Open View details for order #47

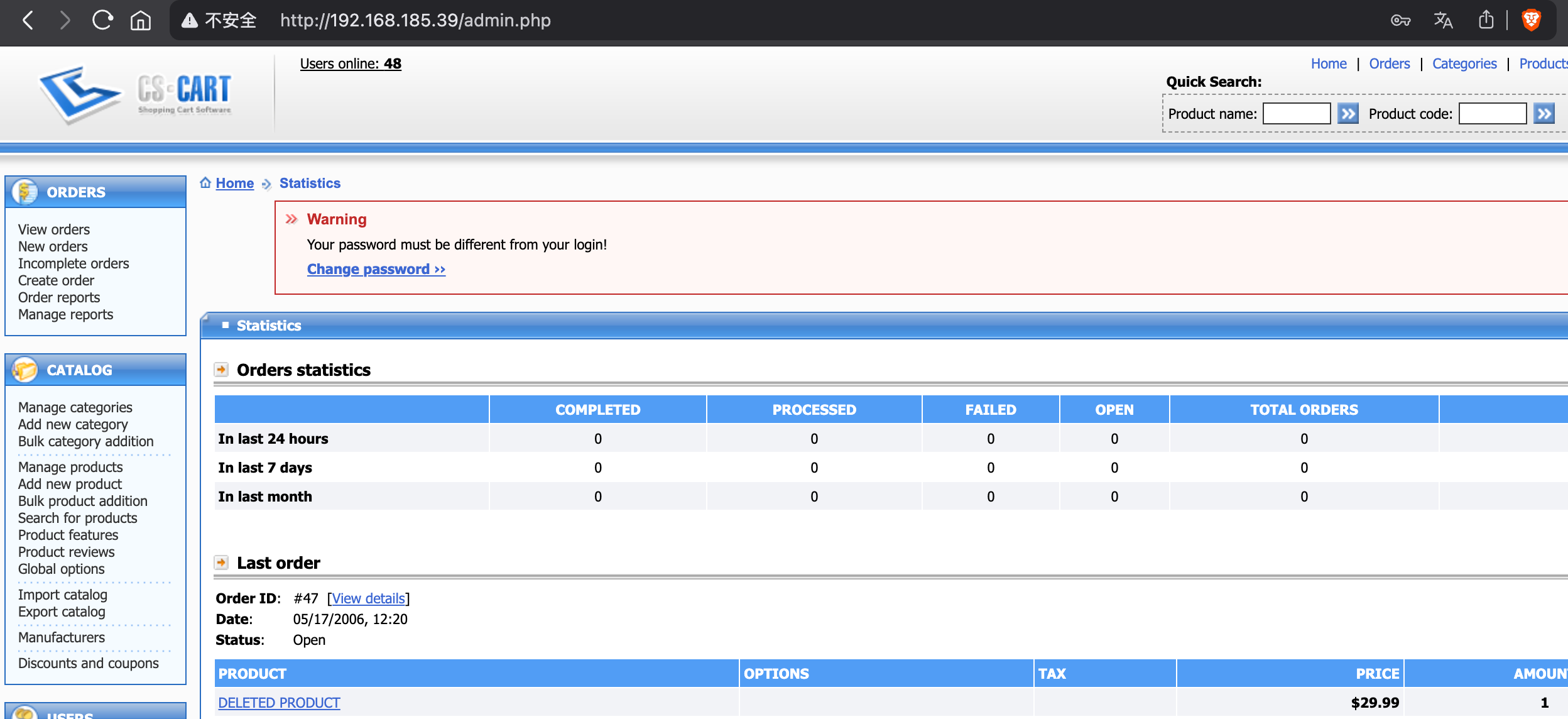(x=368, y=598)
